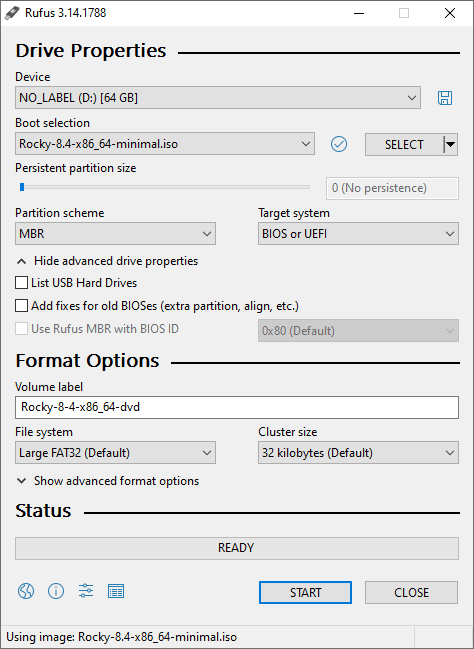Expand Show advanced format options

point(108,481)
